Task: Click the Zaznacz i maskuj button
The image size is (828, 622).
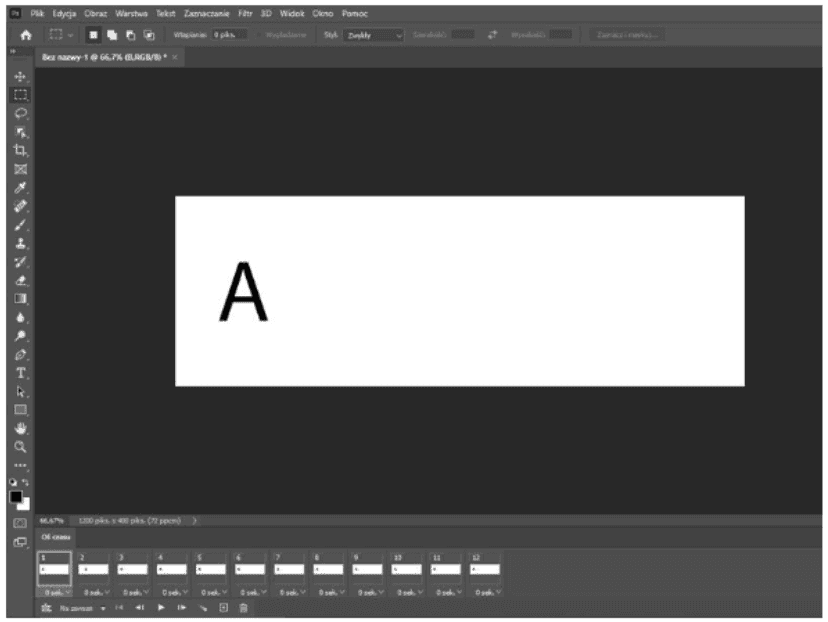Action: [627, 35]
